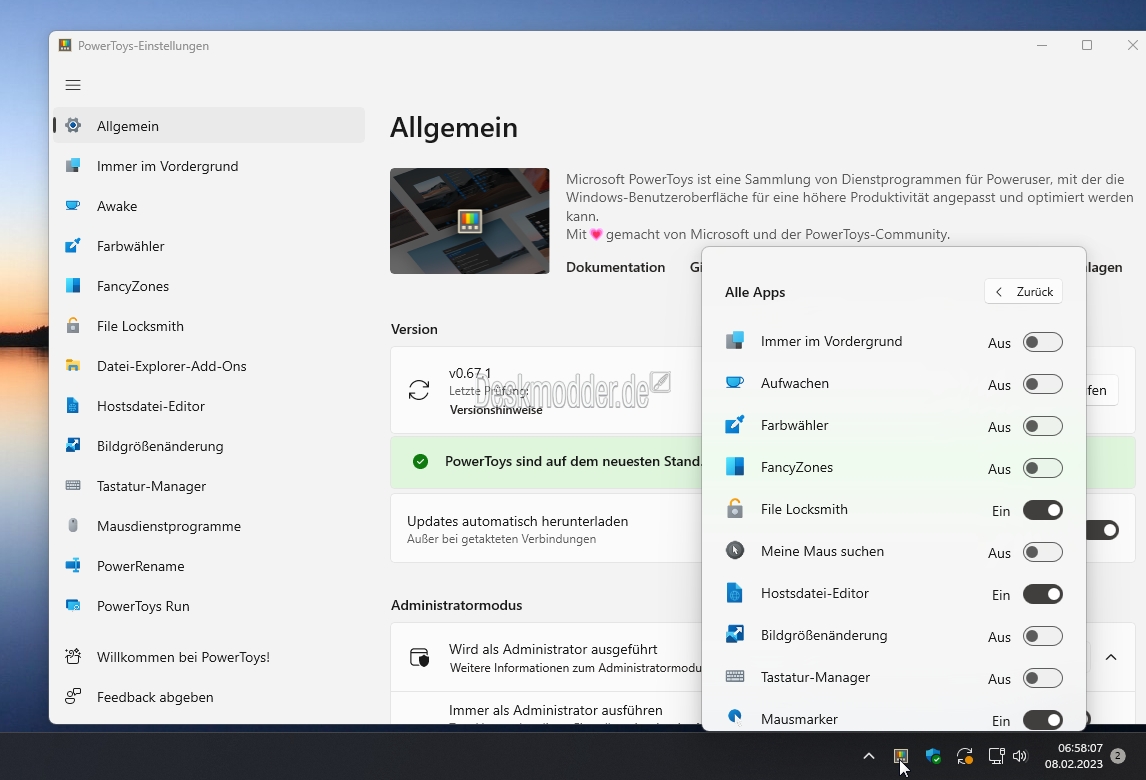Click the Tastatur-Manager keyboard sidebar icon
The width and height of the screenshot is (1146, 780).
[x=73, y=485]
